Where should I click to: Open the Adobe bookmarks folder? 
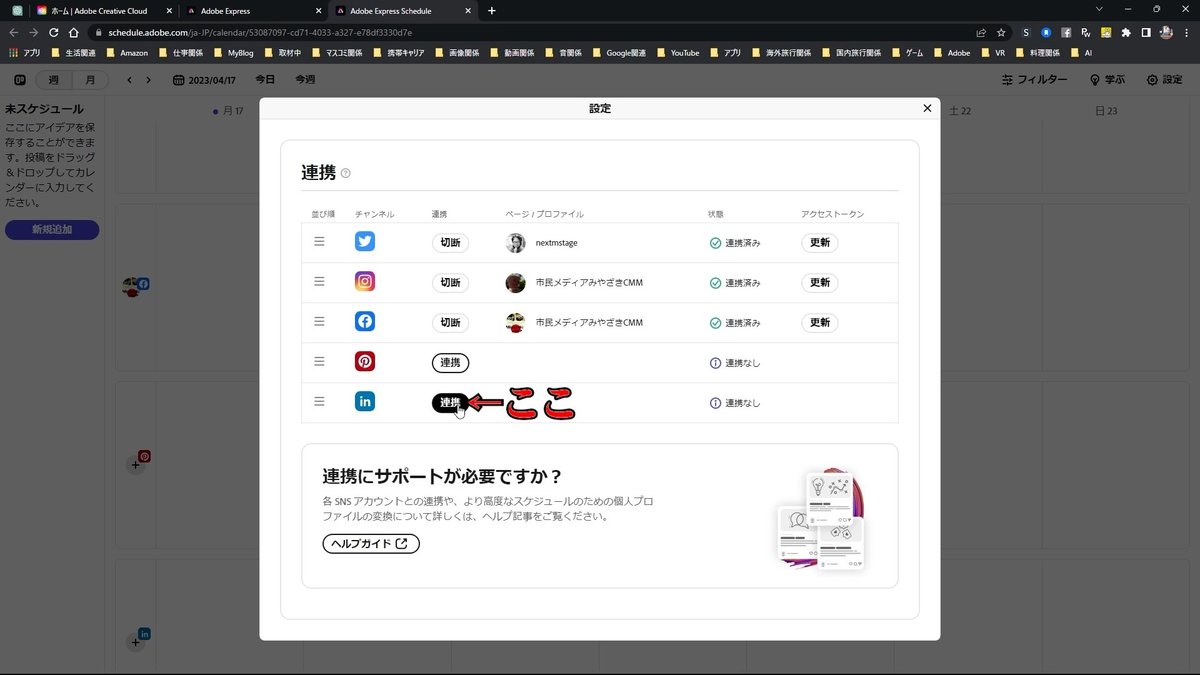click(951, 52)
